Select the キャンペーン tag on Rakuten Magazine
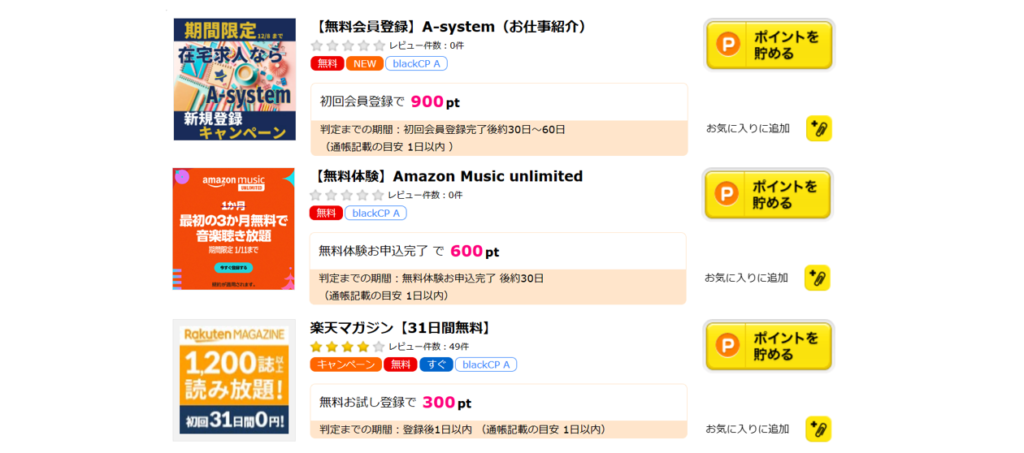This screenshot has width=1024, height=453. 346,365
